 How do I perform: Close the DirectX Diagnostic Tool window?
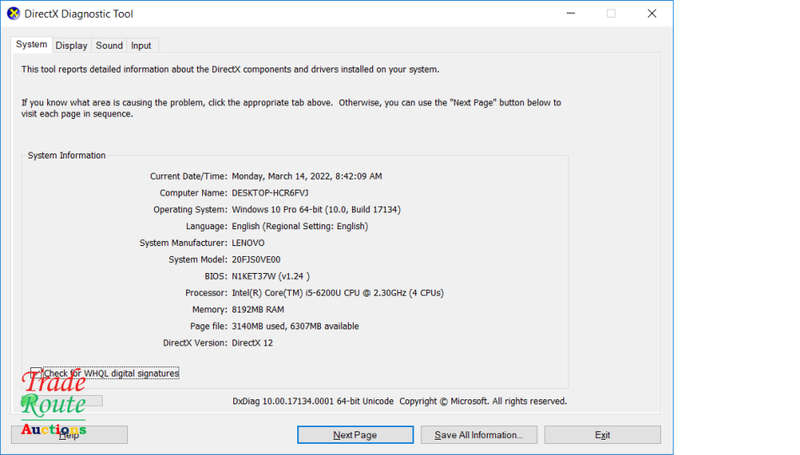652,13
